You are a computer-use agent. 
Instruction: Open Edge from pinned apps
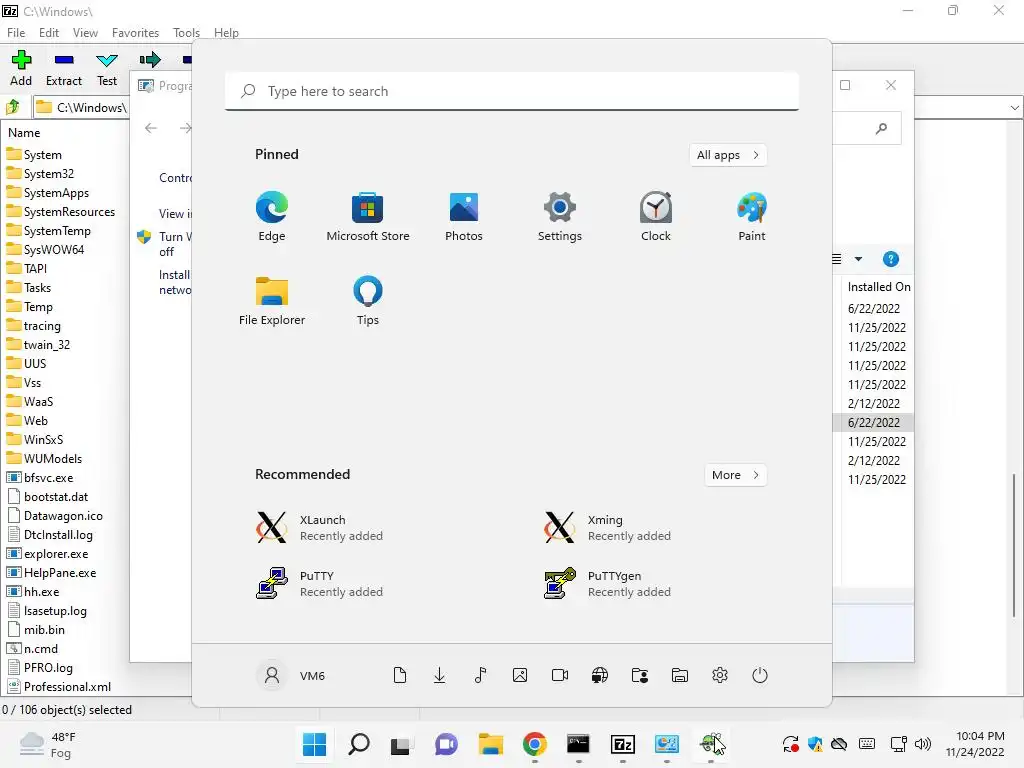272,217
